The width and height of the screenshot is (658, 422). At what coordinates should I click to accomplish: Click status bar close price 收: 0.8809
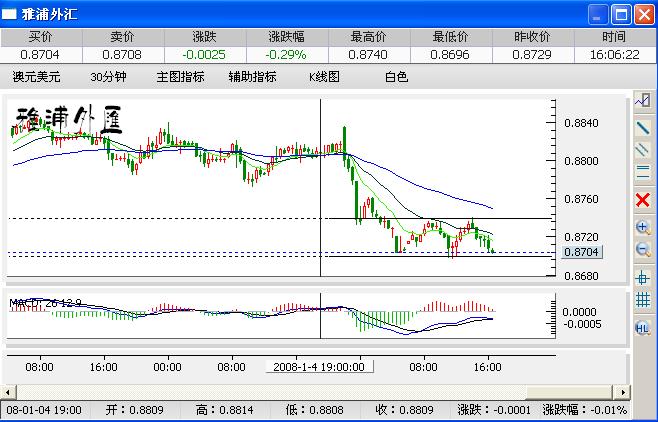tap(404, 410)
